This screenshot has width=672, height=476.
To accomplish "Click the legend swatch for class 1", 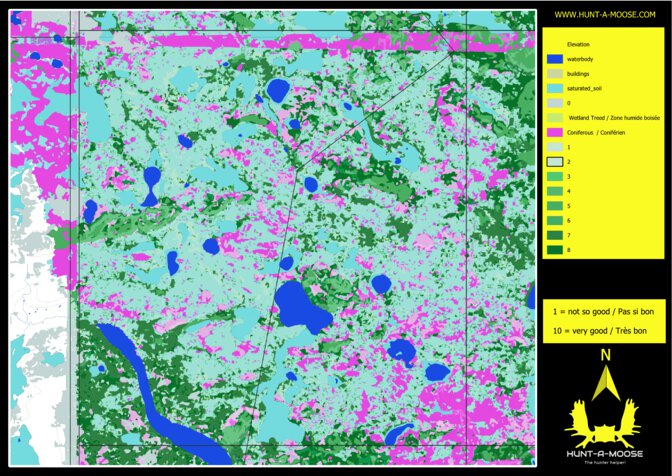I will 555,147.
